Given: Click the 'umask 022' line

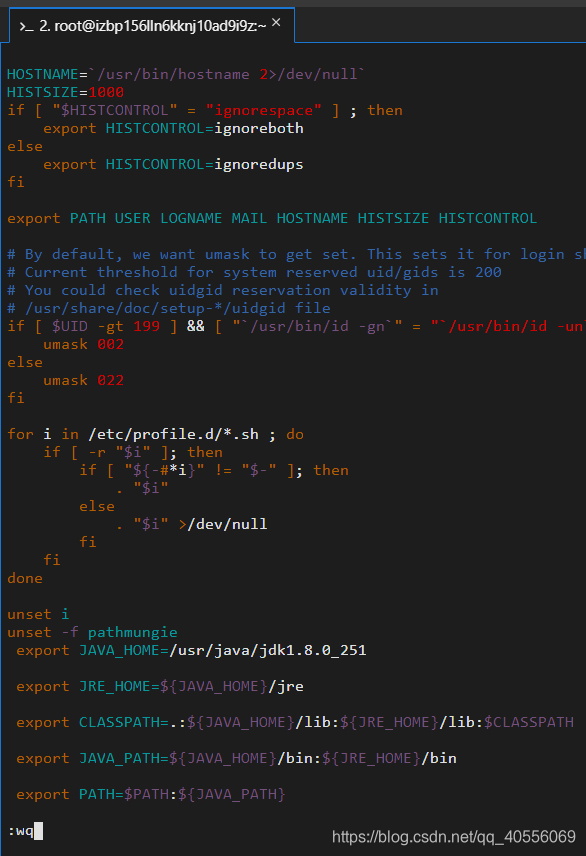Looking at the screenshot, I should pyautogui.click(x=84, y=380).
